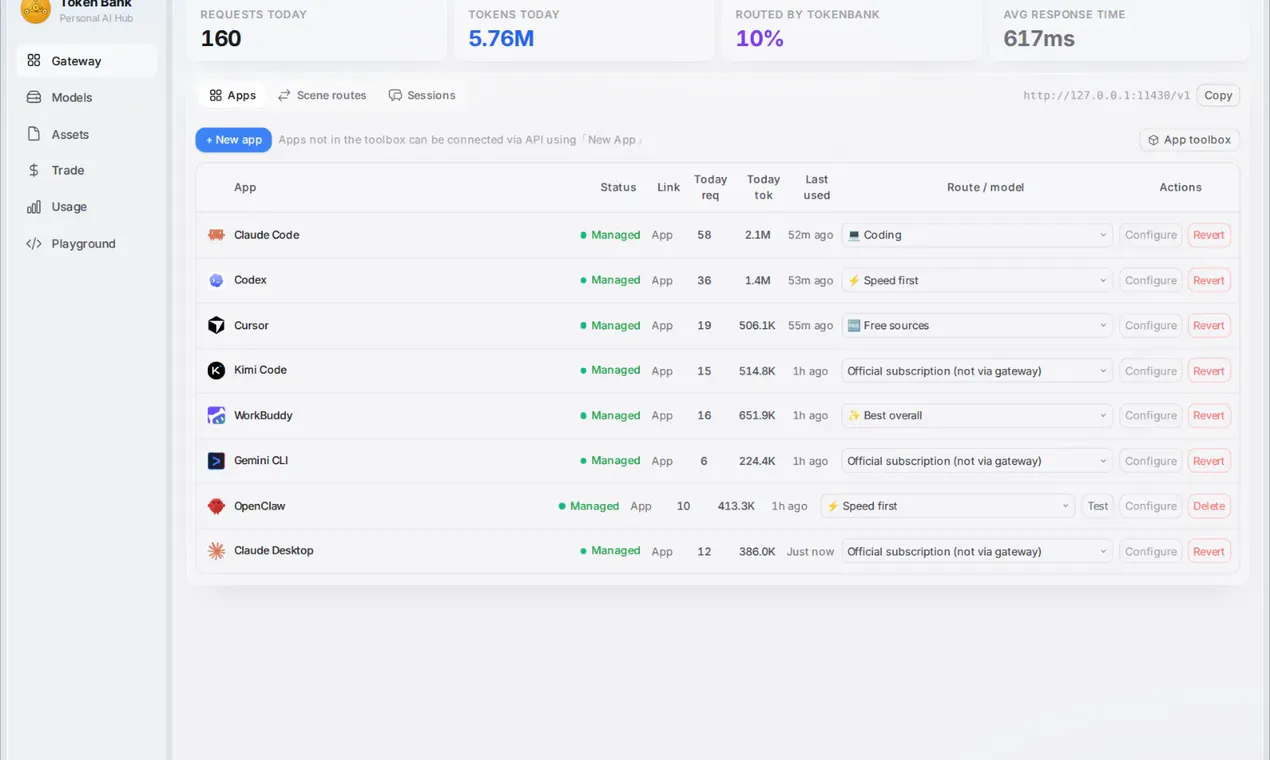Viewport: 1270px width, 760px height.
Task: Click the Claude Code app icon
Action: (216, 235)
